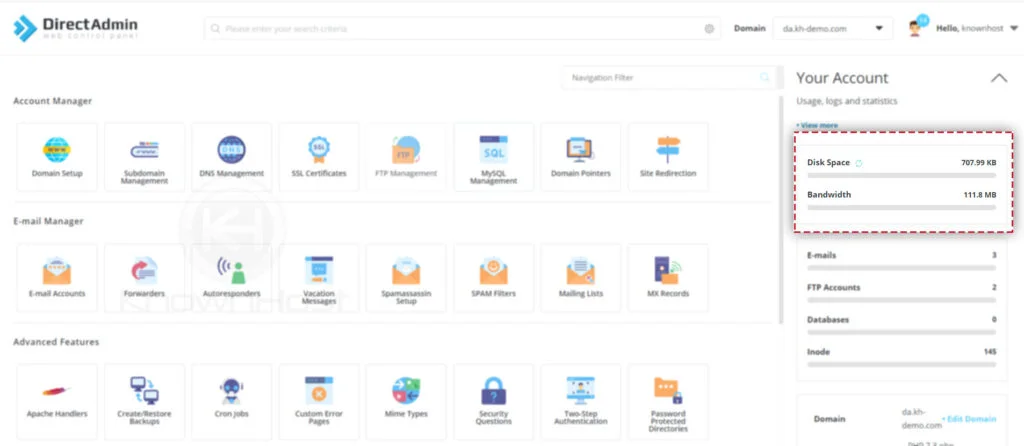
Task: Open MySQL Management
Action: click(493, 157)
